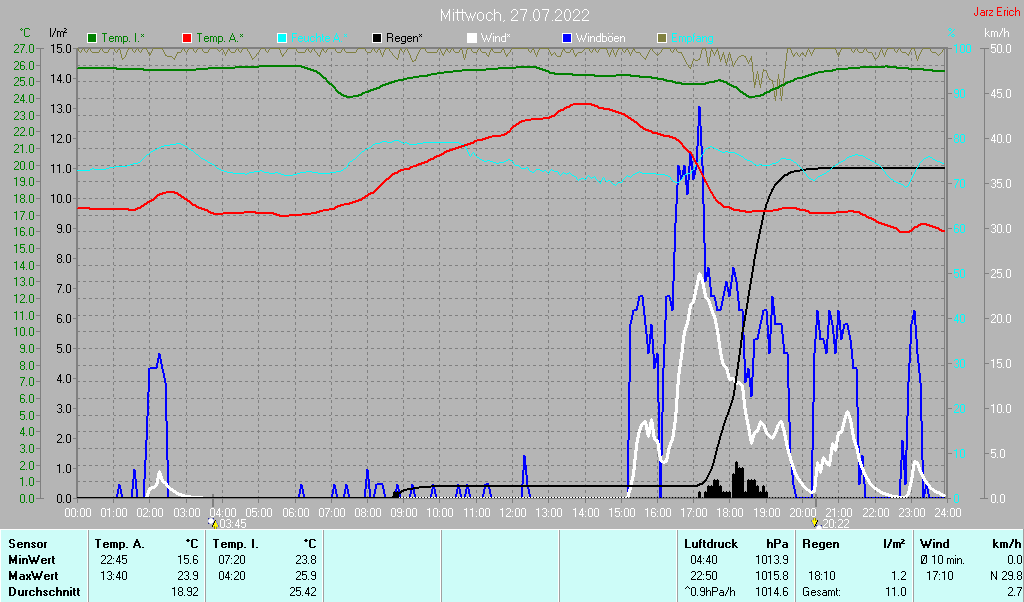The height and width of the screenshot is (602, 1024).
Task: Click the cyan humidity legend square
Action: 282,38
